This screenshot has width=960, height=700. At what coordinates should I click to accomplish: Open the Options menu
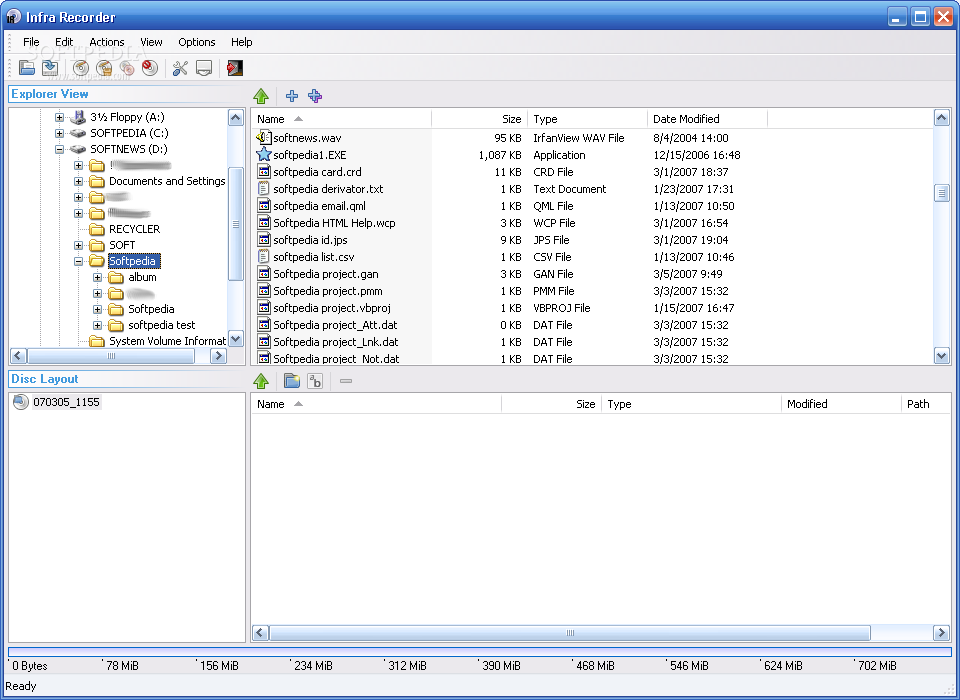[197, 42]
